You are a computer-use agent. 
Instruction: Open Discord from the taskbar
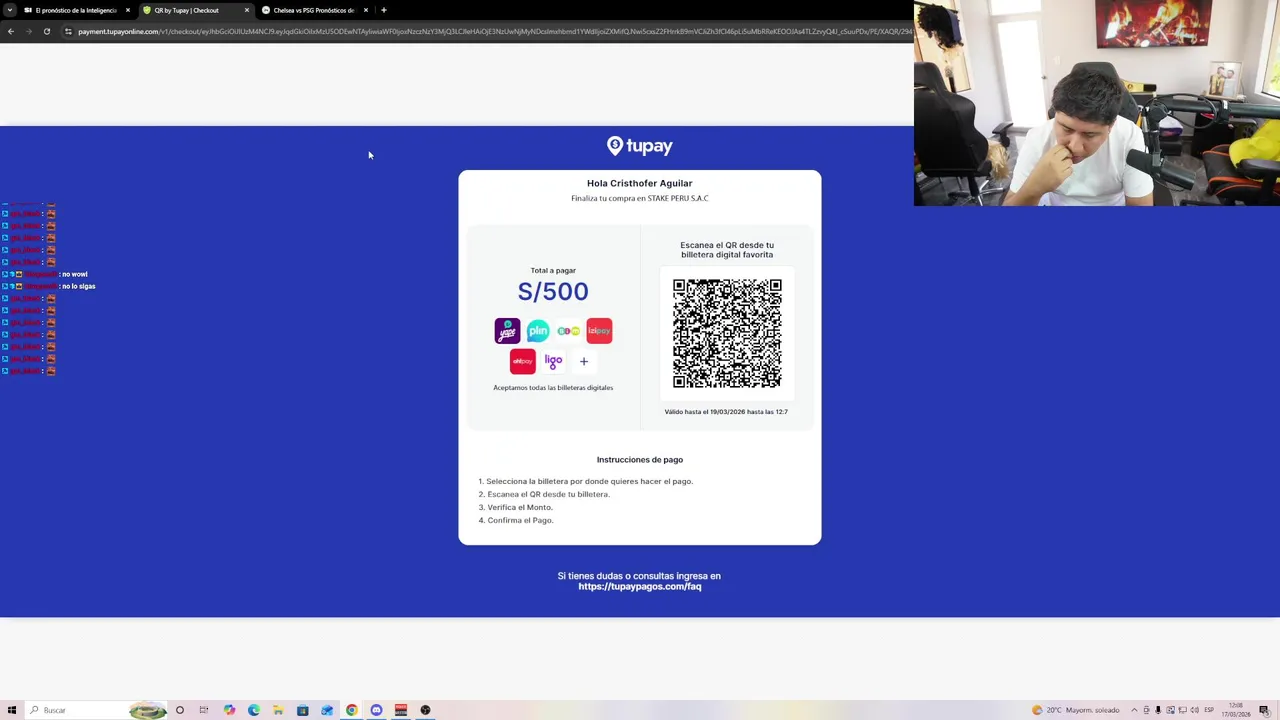tap(376, 710)
